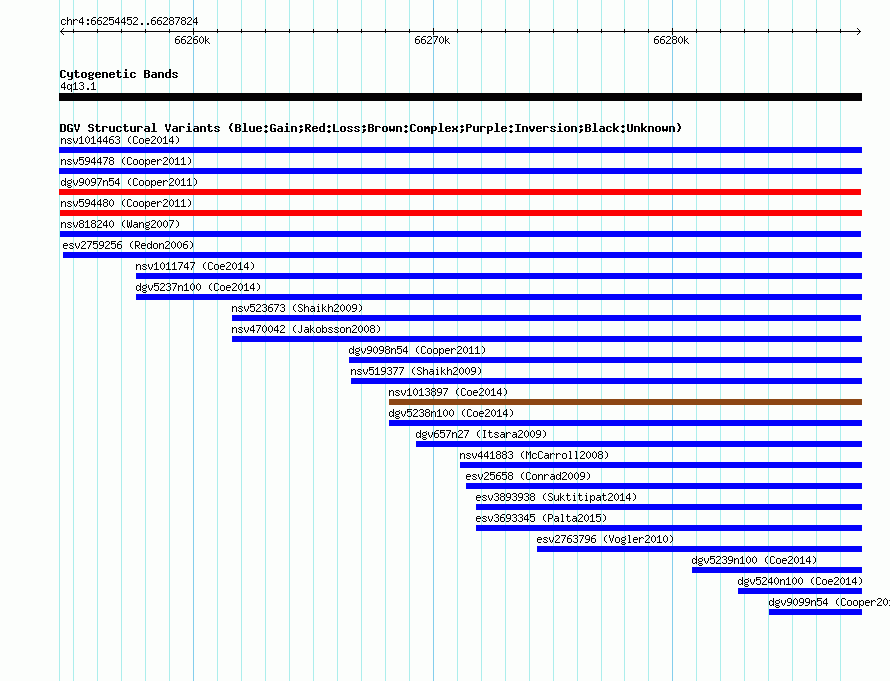Click the right arrow of the ruler
Screen dimensions: 890x681
click(x=859, y=32)
